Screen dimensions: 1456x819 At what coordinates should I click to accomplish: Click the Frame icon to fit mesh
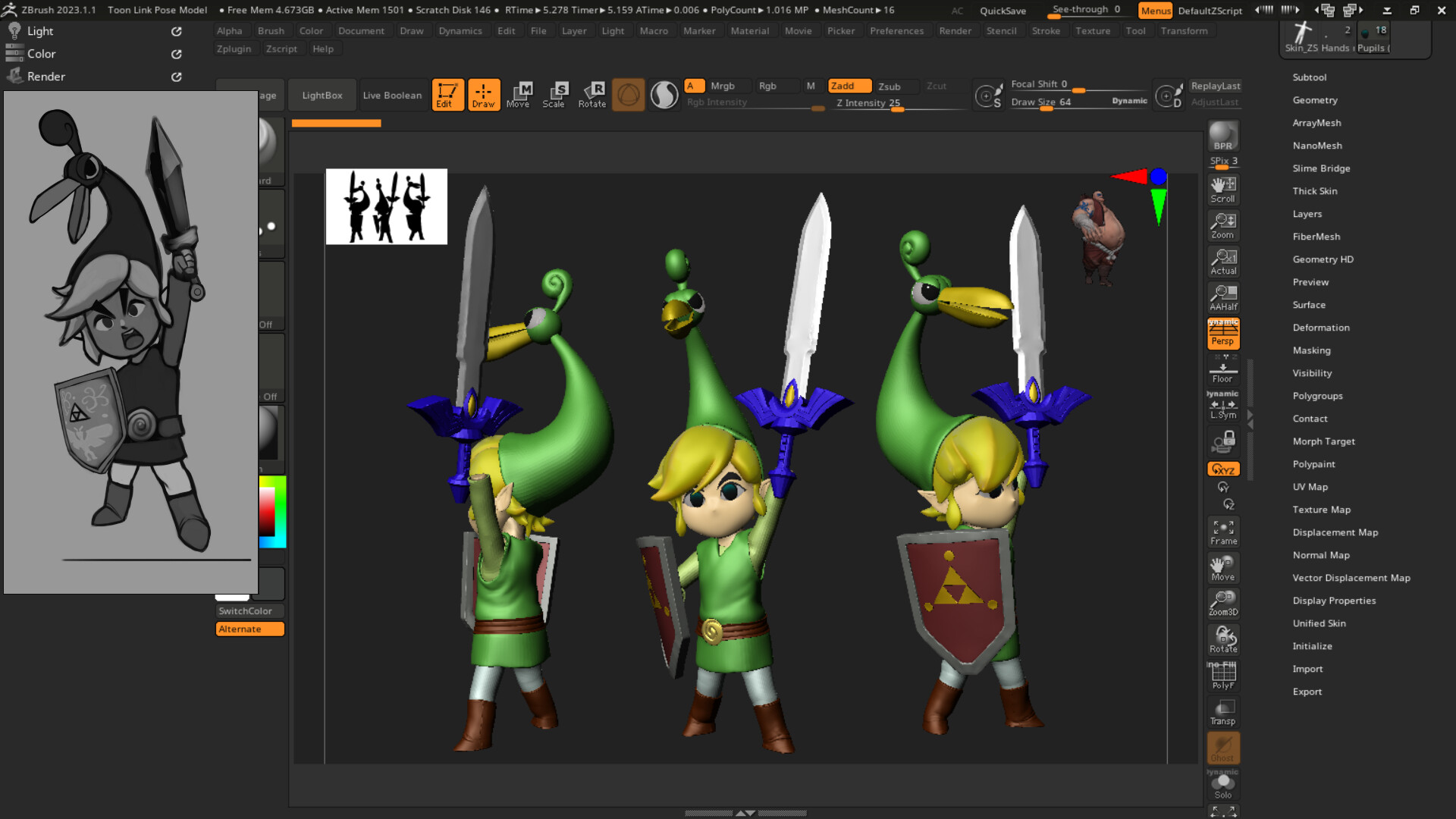tap(1222, 531)
